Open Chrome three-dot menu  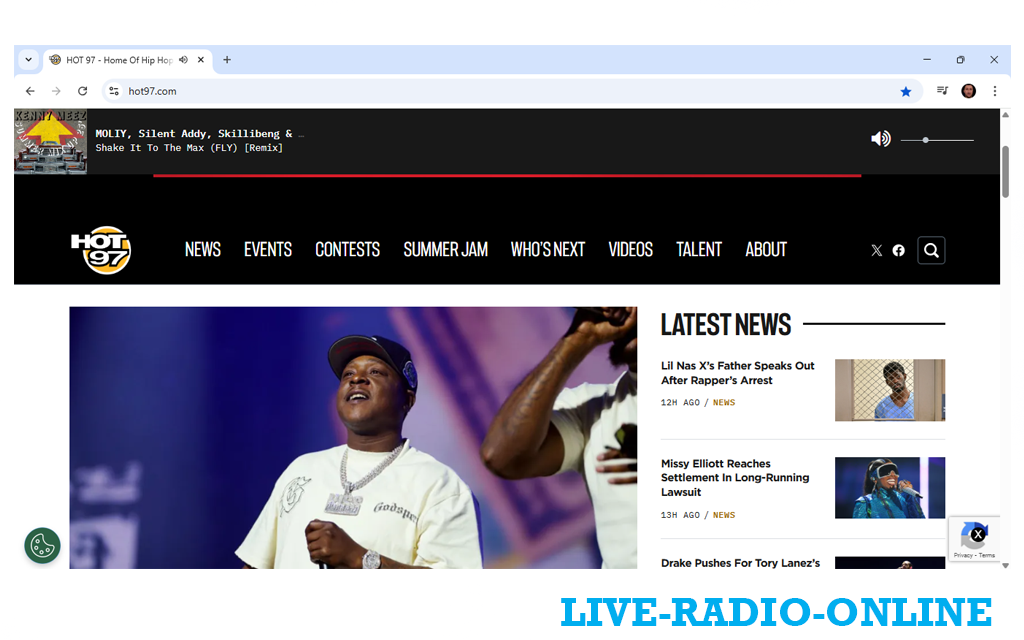pyautogui.click(x=995, y=91)
